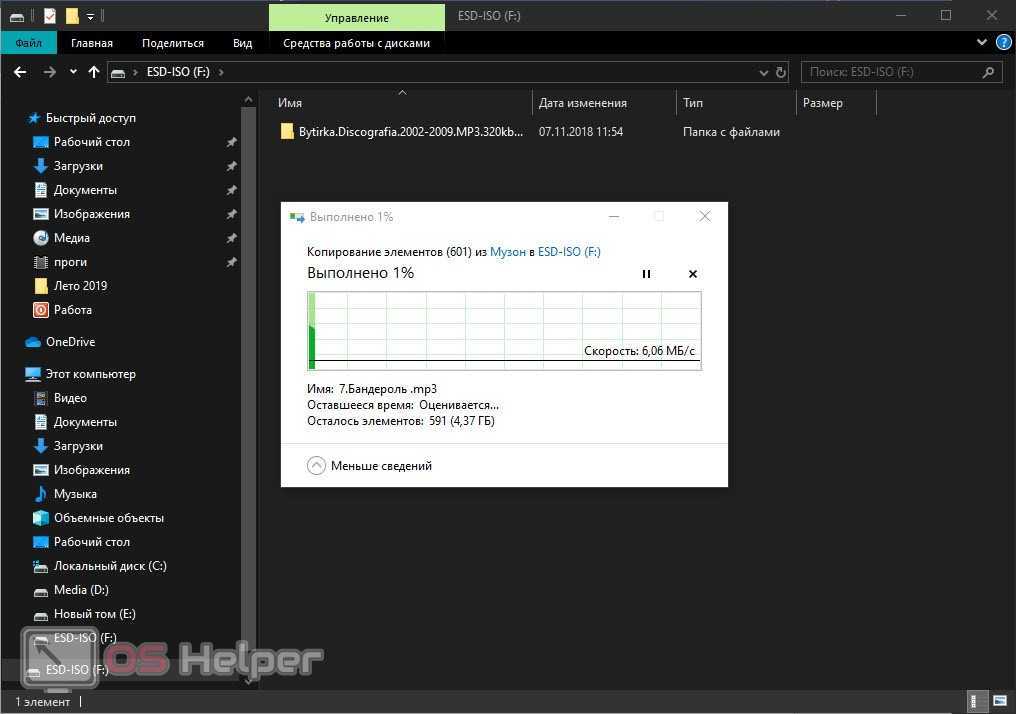Pause the file copy operation
Image resolution: width=1016 pixels, height=714 pixels.
click(x=646, y=274)
